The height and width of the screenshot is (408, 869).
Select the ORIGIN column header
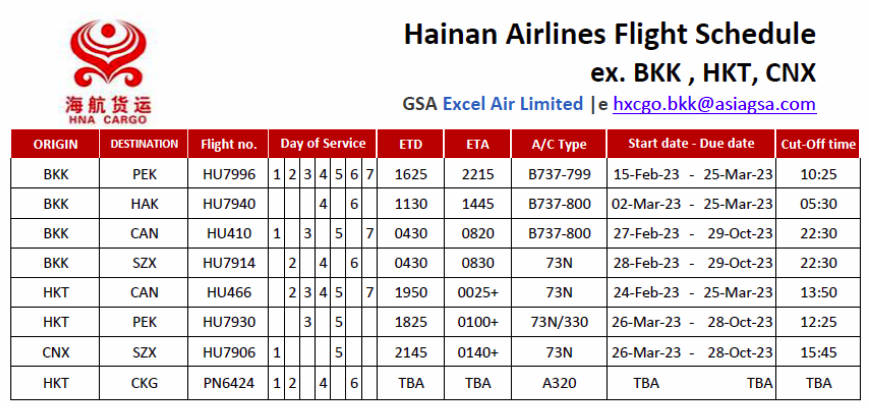[x=55, y=144]
